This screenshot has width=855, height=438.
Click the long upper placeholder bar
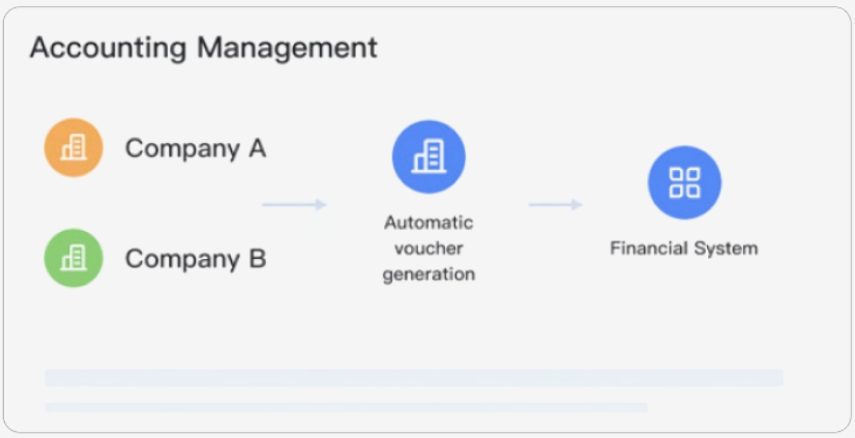[413, 378]
